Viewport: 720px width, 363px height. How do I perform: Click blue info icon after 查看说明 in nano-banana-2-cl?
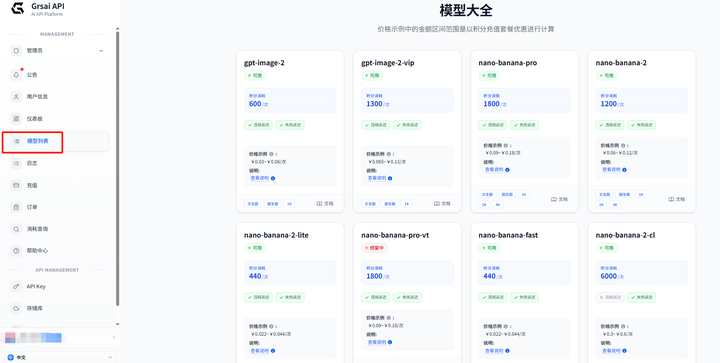[624, 351]
